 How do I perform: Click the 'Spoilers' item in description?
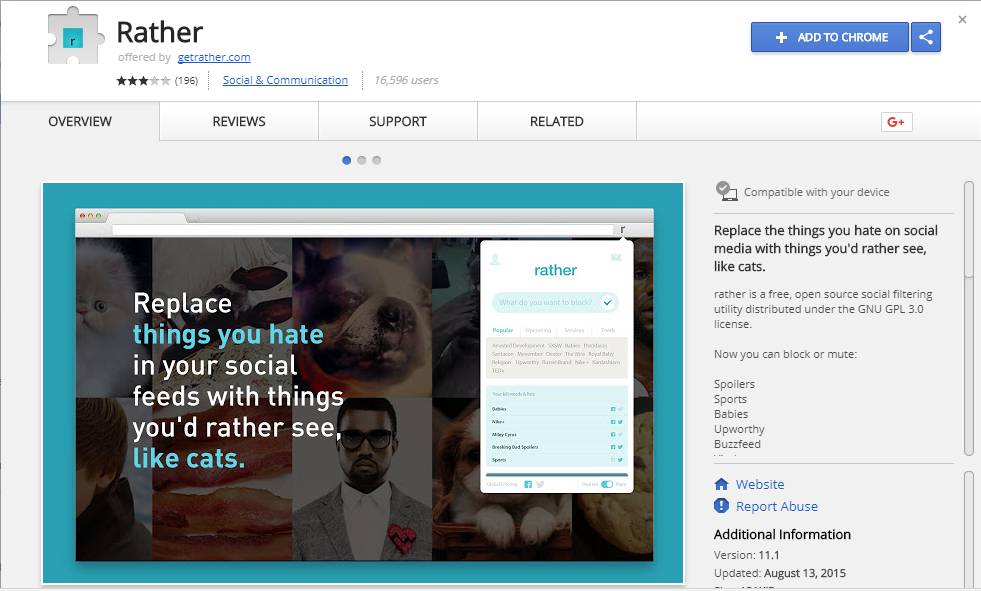coord(734,384)
